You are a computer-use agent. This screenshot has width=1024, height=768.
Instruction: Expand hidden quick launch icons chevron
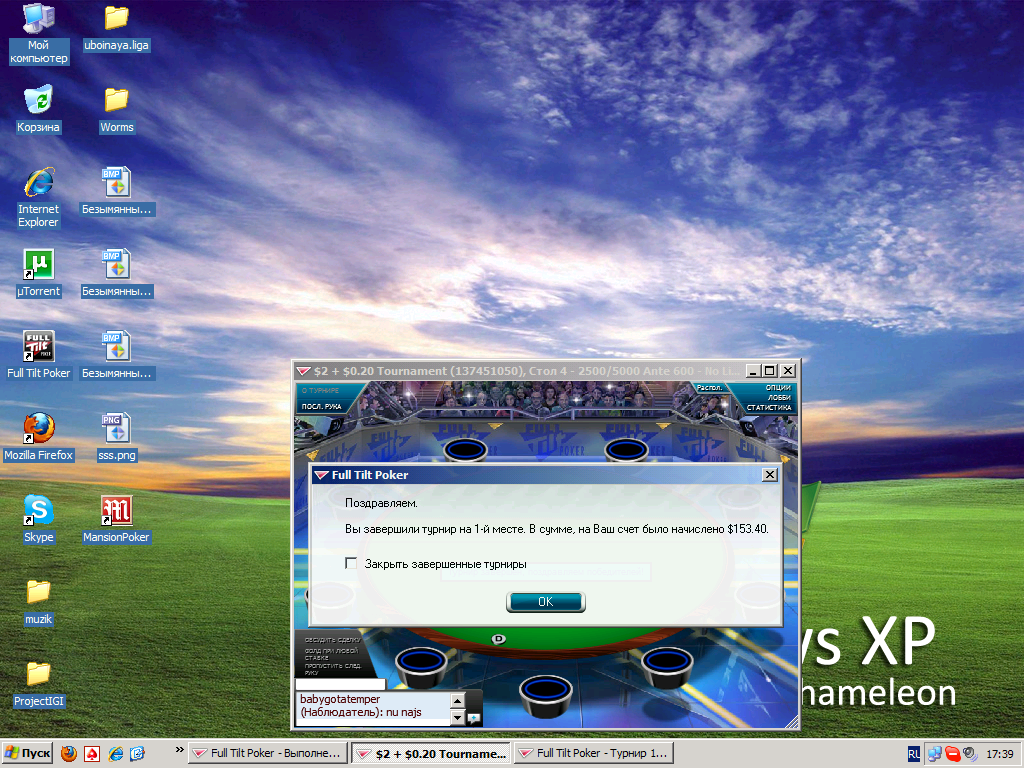click(180, 750)
